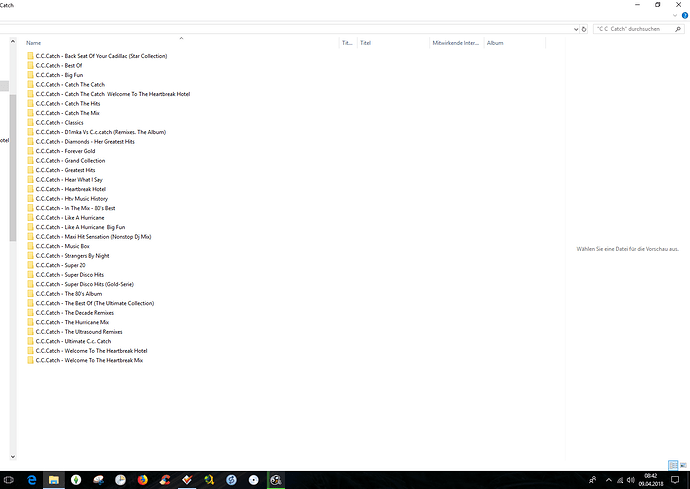Image resolution: width=690 pixels, height=489 pixels.
Task: Select folder Ultimate C.c. Catch
Action: coord(70,341)
